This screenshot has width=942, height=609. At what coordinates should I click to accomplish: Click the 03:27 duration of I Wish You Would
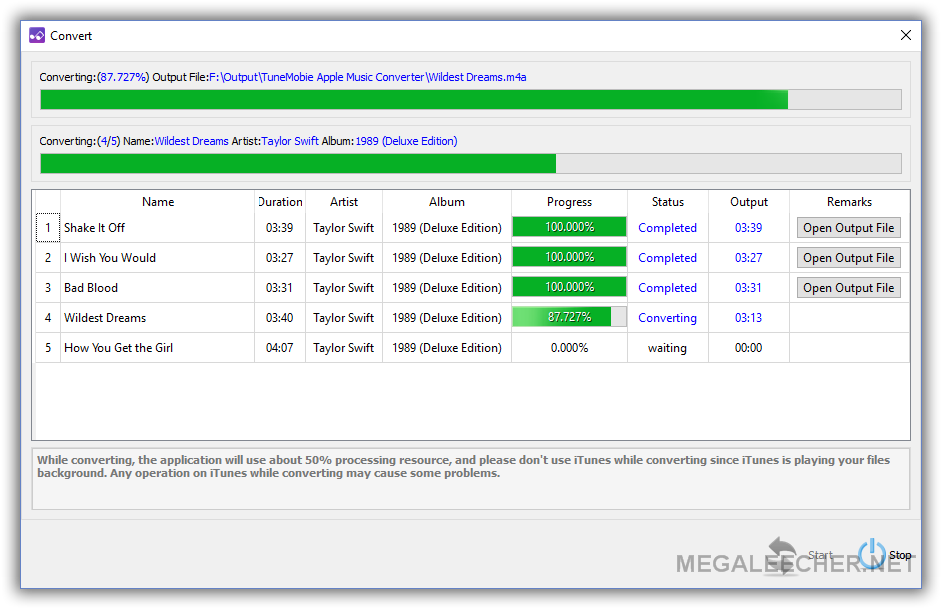[279, 258]
